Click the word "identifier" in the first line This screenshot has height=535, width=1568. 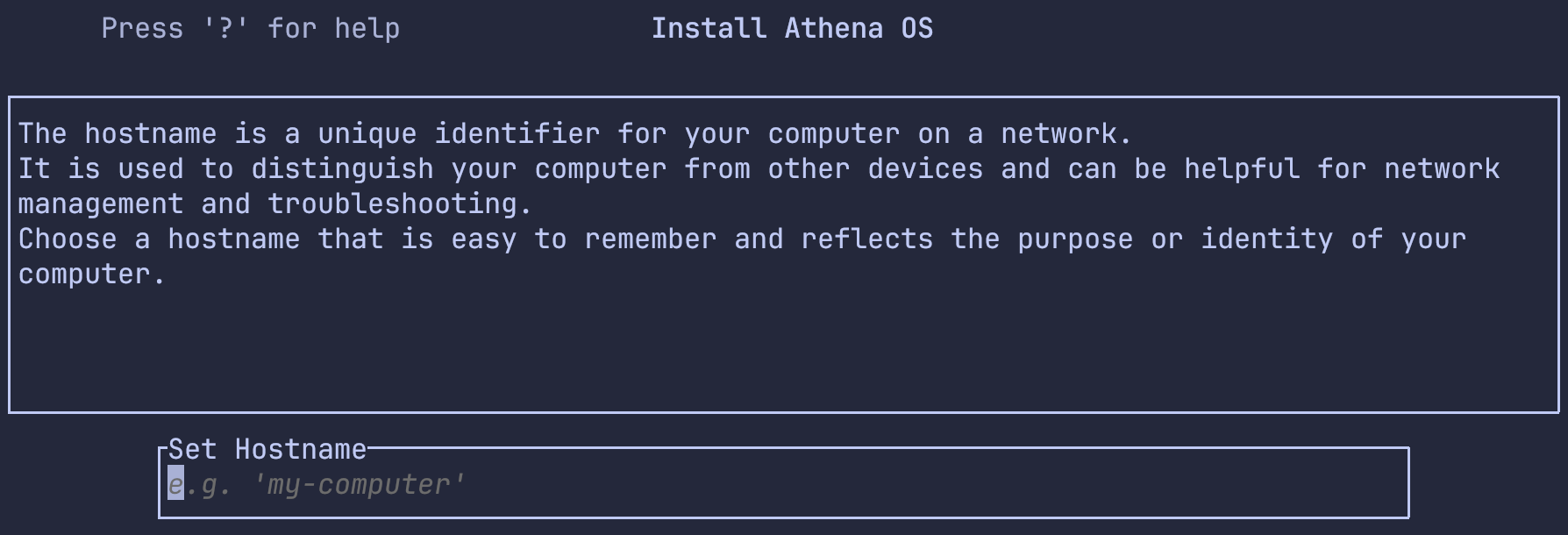coord(517,134)
